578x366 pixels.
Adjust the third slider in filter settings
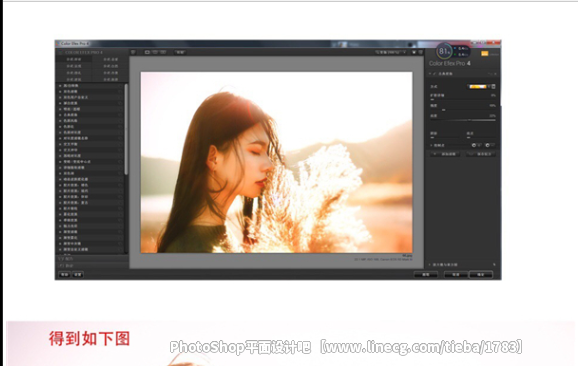(463, 120)
